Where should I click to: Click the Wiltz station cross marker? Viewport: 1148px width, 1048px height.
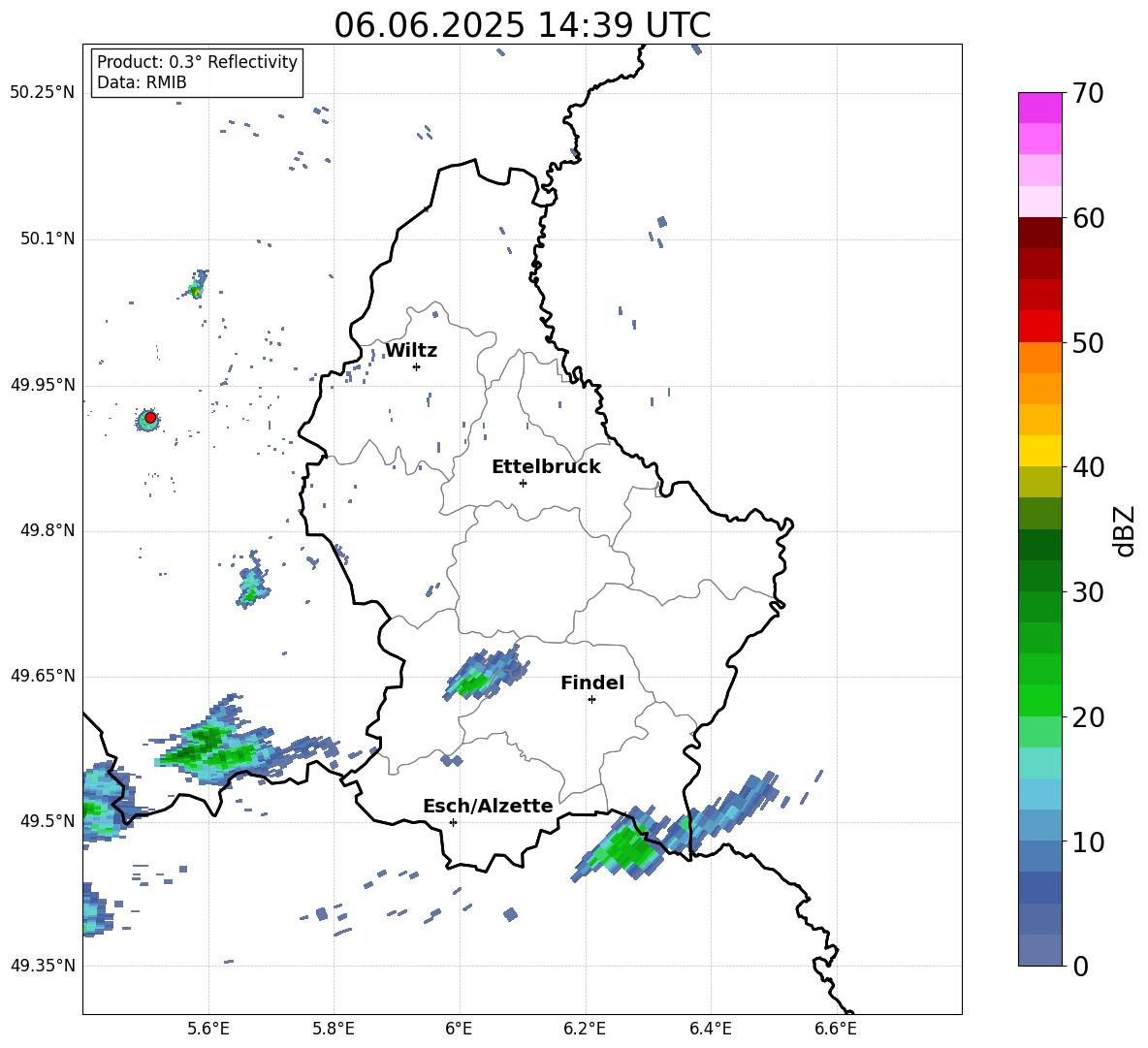(x=416, y=366)
